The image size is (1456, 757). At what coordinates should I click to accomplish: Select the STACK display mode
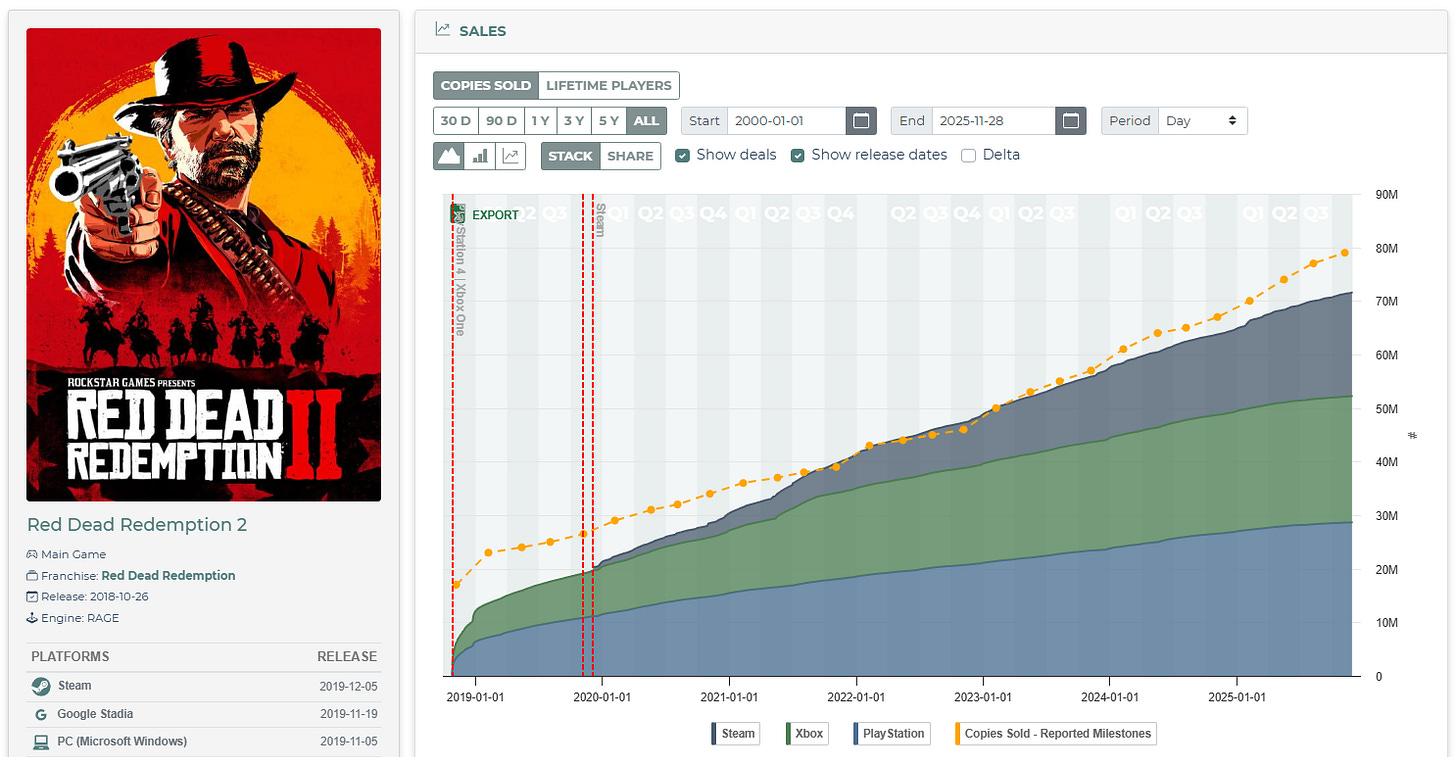click(x=571, y=156)
